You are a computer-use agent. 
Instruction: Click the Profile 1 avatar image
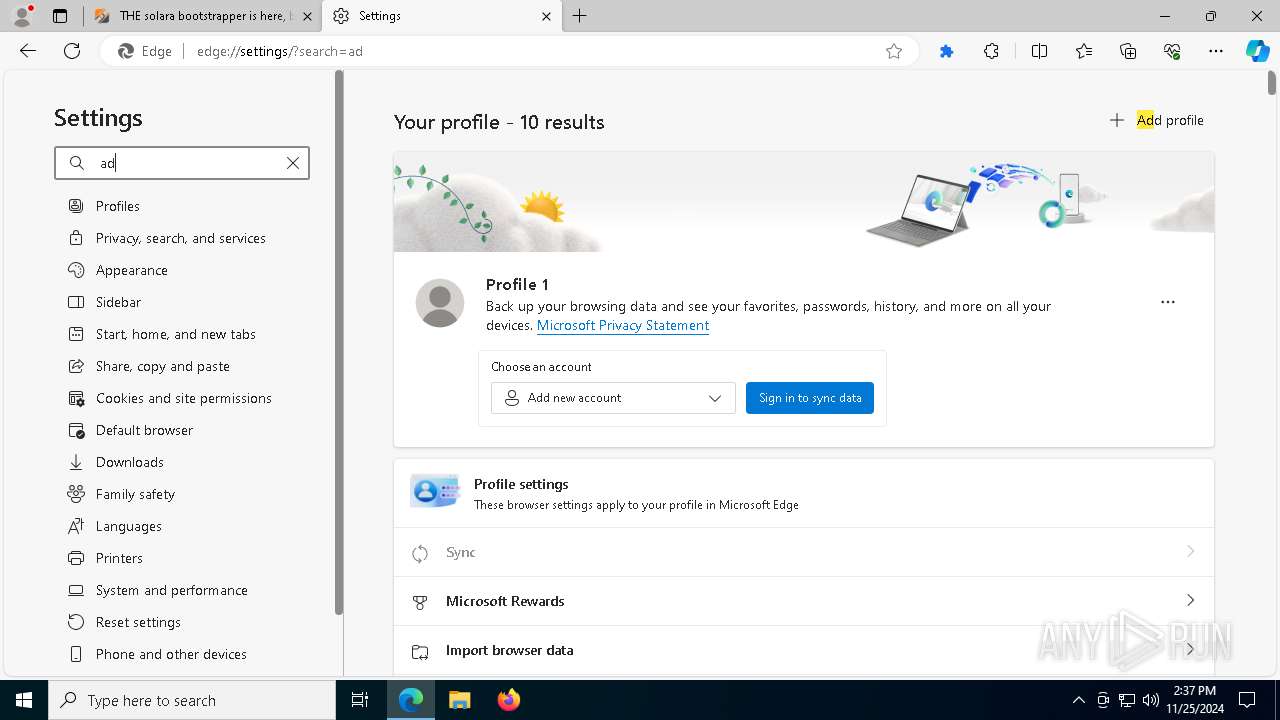pyautogui.click(x=440, y=303)
